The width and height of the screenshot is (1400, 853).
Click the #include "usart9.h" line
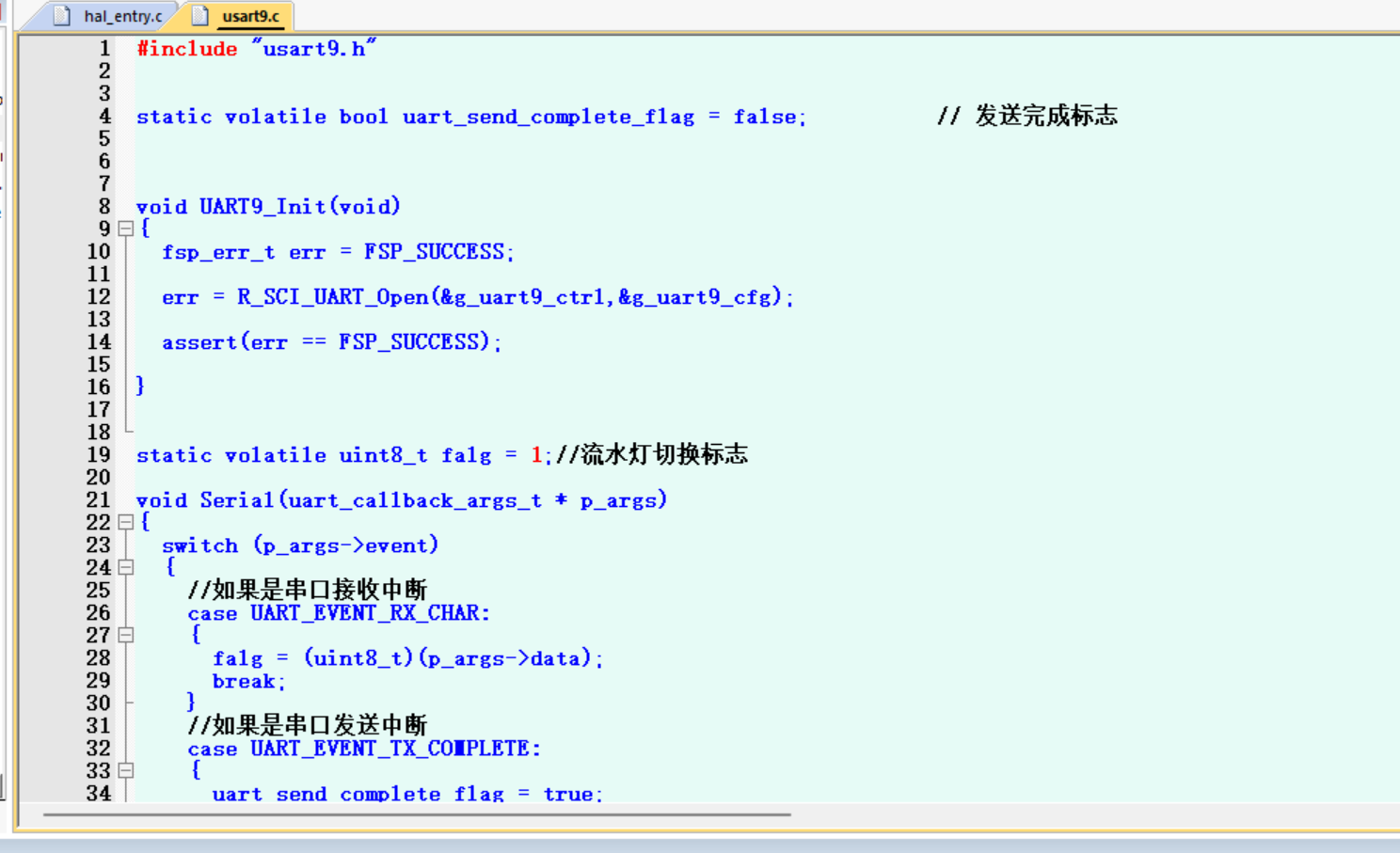click(x=256, y=48)
